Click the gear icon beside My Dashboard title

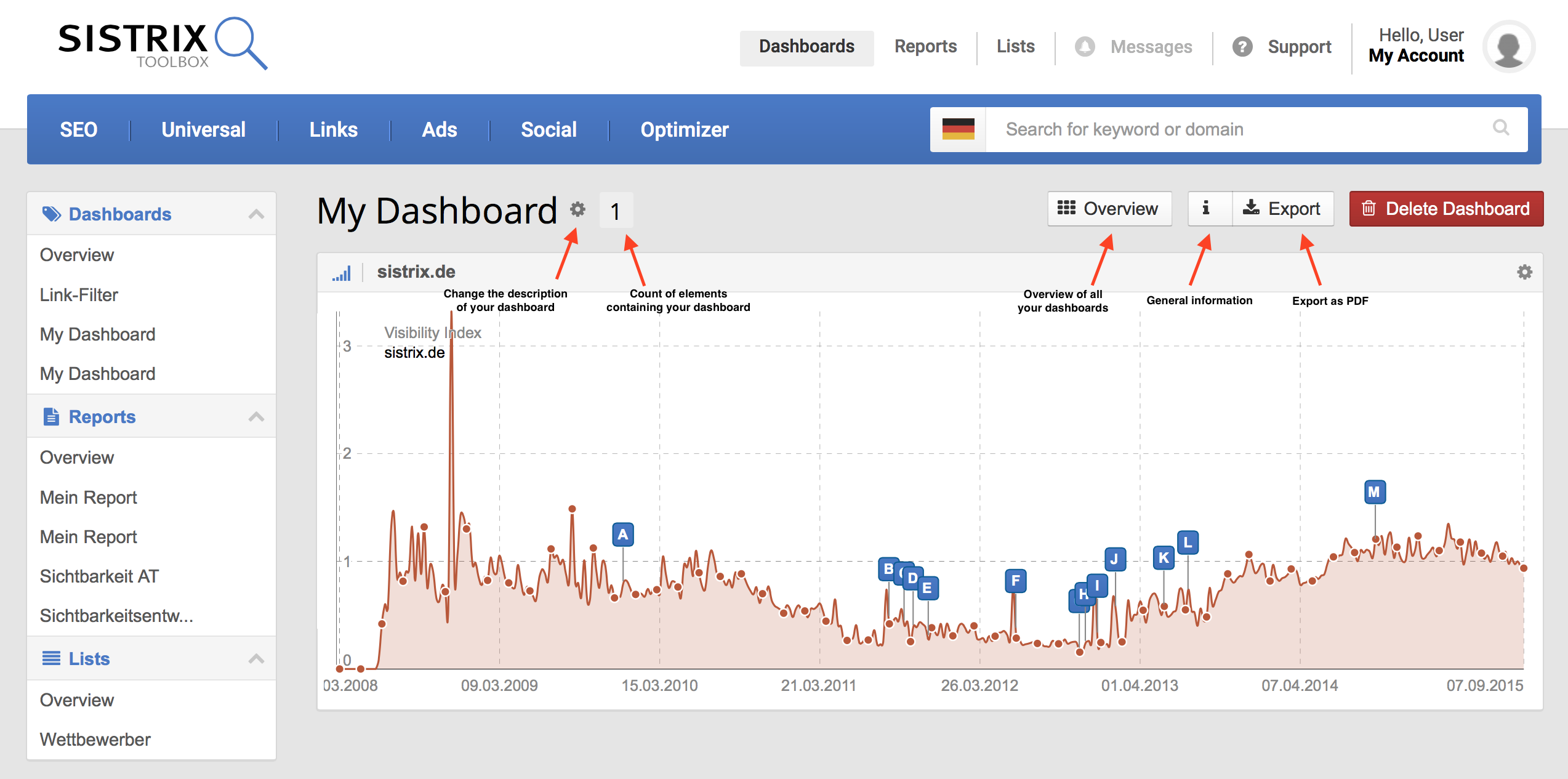point(577,209)
